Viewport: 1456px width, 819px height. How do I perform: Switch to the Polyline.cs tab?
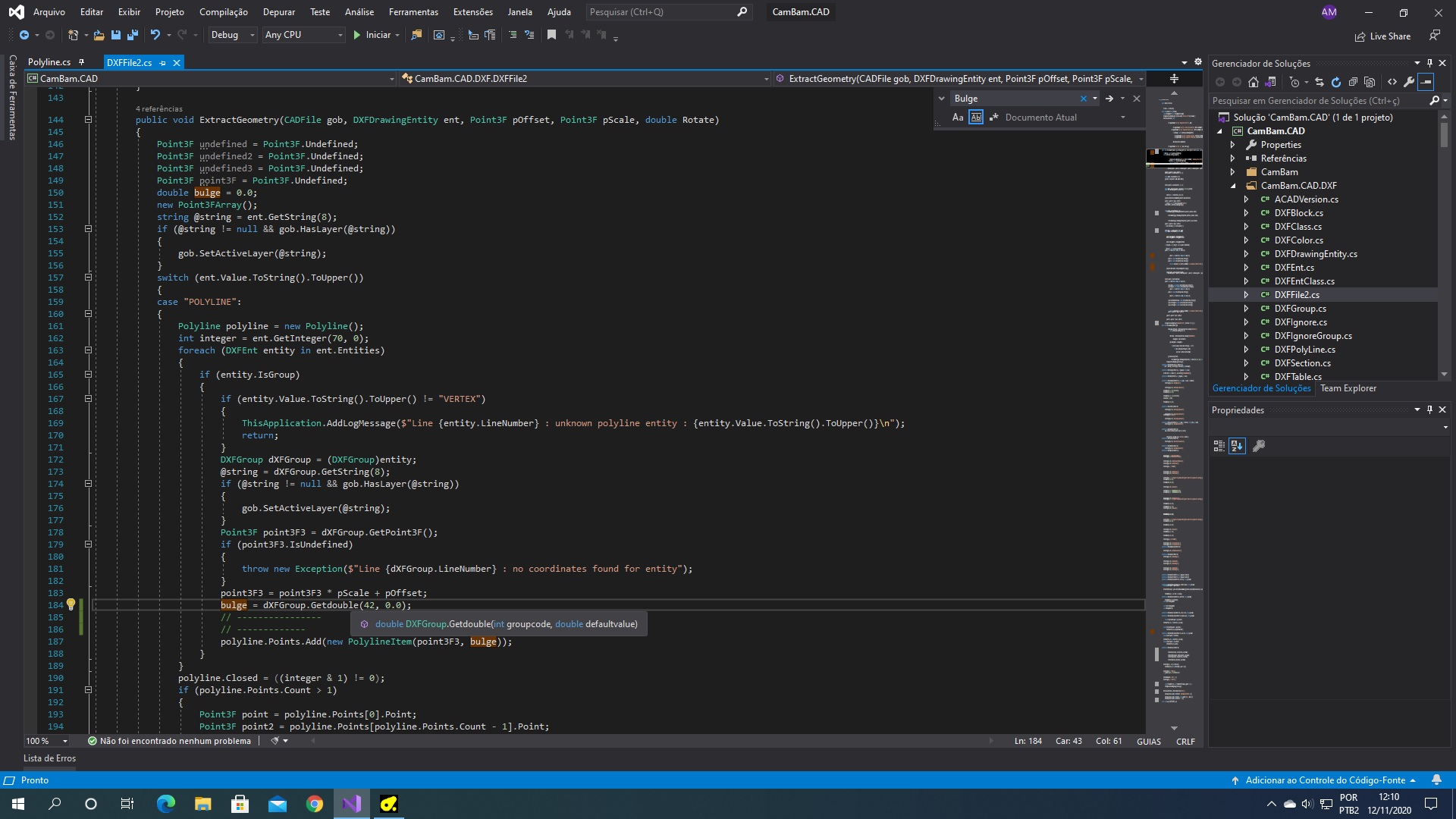click(49, 62)
